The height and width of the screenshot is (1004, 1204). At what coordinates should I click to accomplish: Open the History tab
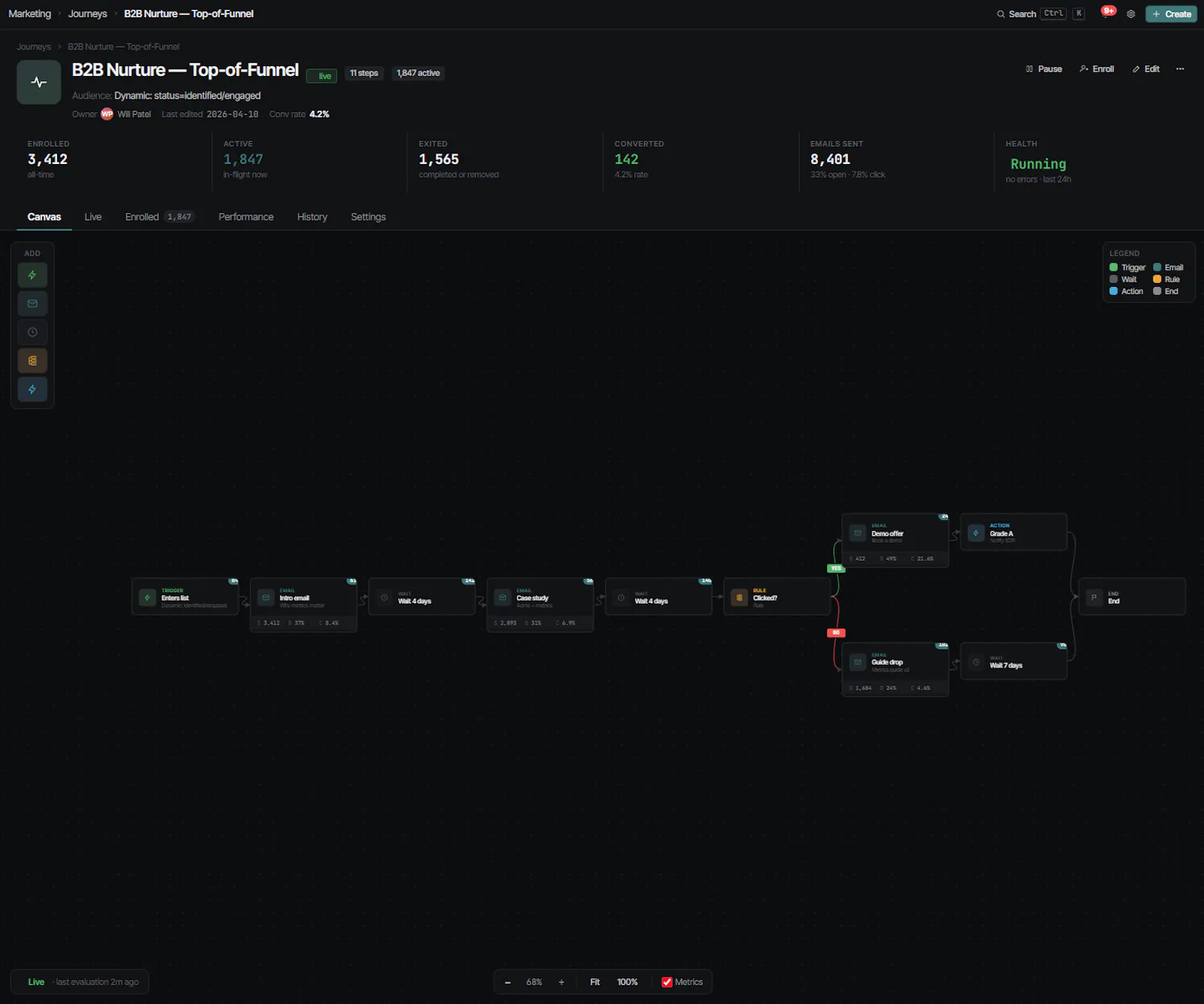pyautogui.click(x=312, y=217)
